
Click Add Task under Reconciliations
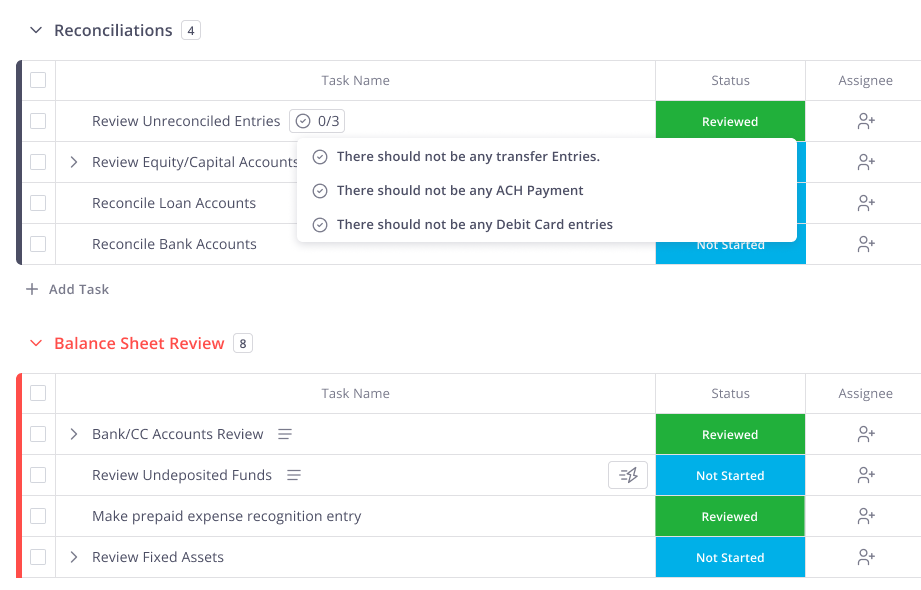(x=79, y=289)
